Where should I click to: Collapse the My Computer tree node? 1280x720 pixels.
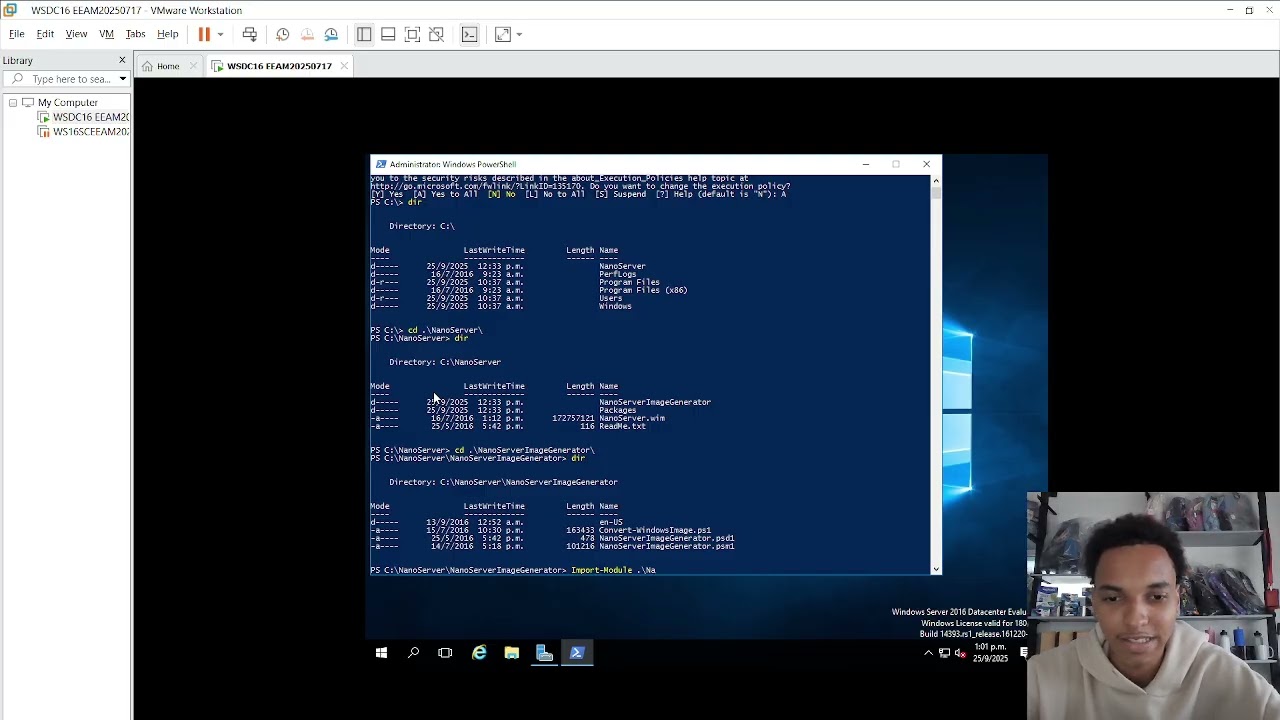click(13, 103)
